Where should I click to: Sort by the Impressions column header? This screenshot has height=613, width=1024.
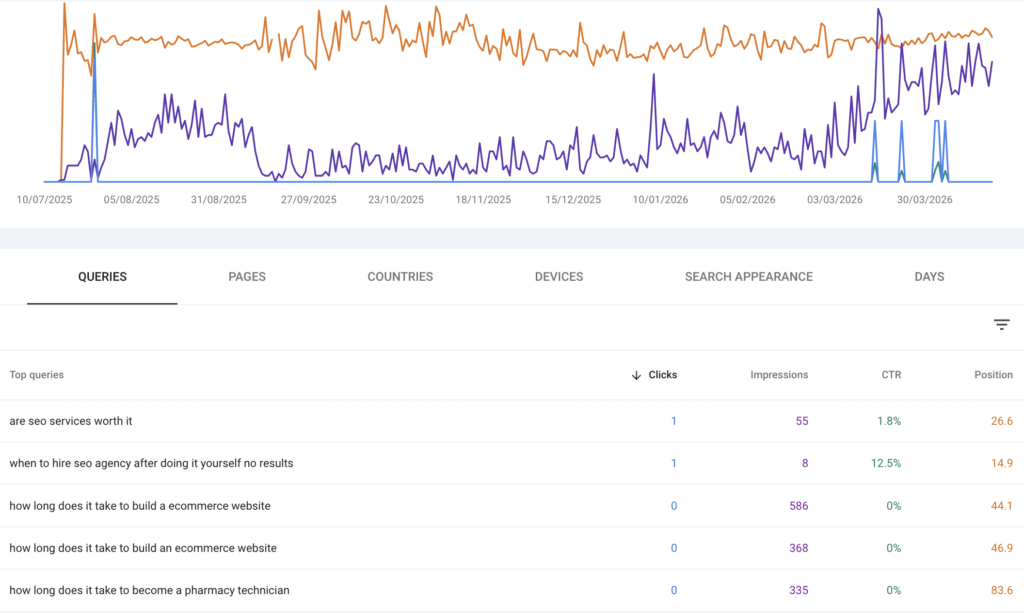(x=779, y=375)
